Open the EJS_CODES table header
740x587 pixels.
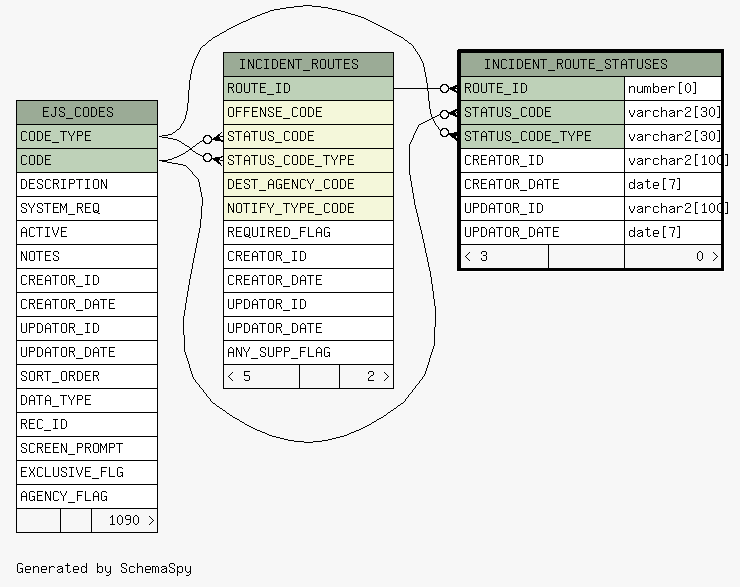pyautogui.click(x=87, y=112)
